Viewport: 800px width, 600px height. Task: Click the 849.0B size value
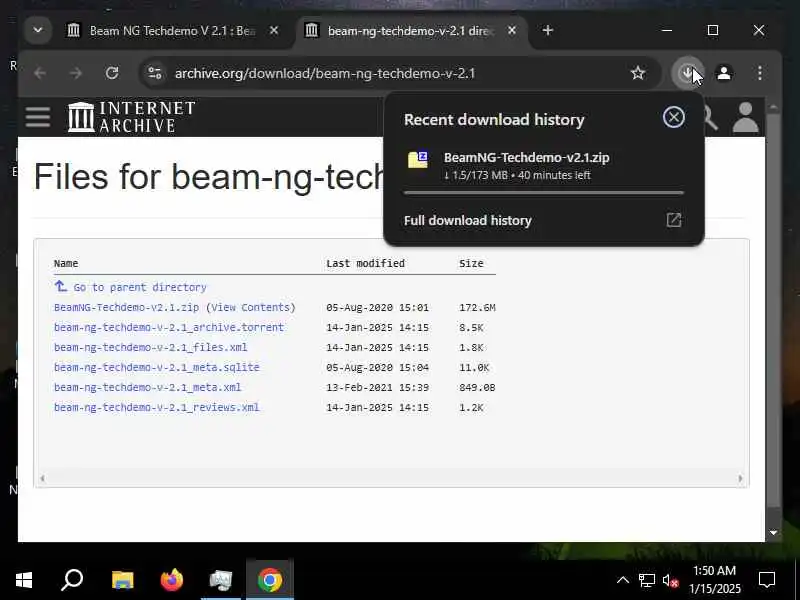(x=477, y=387)
